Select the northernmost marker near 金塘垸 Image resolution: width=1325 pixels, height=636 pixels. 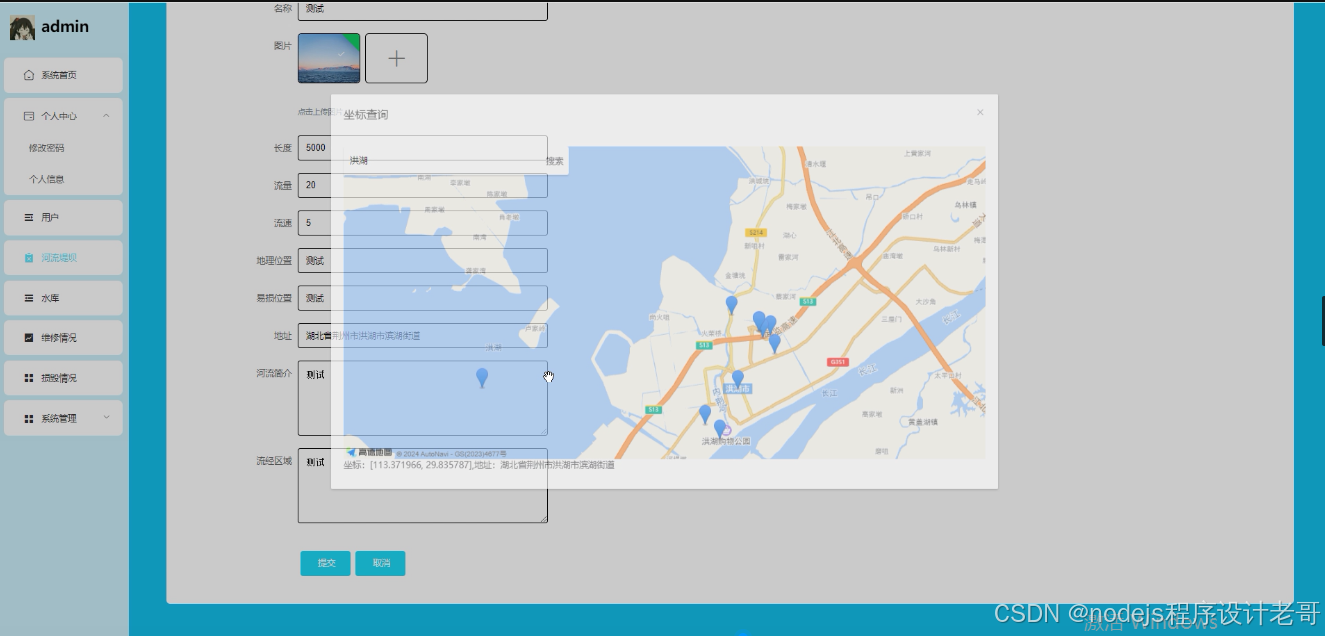[x=731, y=305]
